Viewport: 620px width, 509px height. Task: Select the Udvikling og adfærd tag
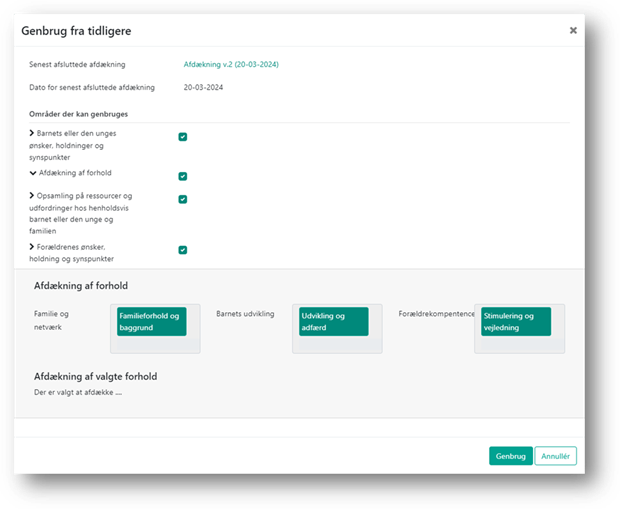tap(333, 321)
